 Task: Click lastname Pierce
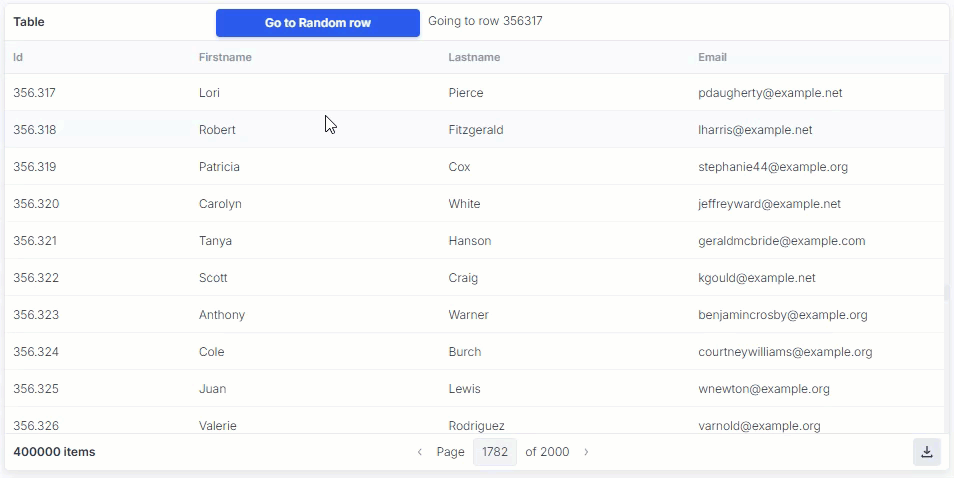(466, 93)
